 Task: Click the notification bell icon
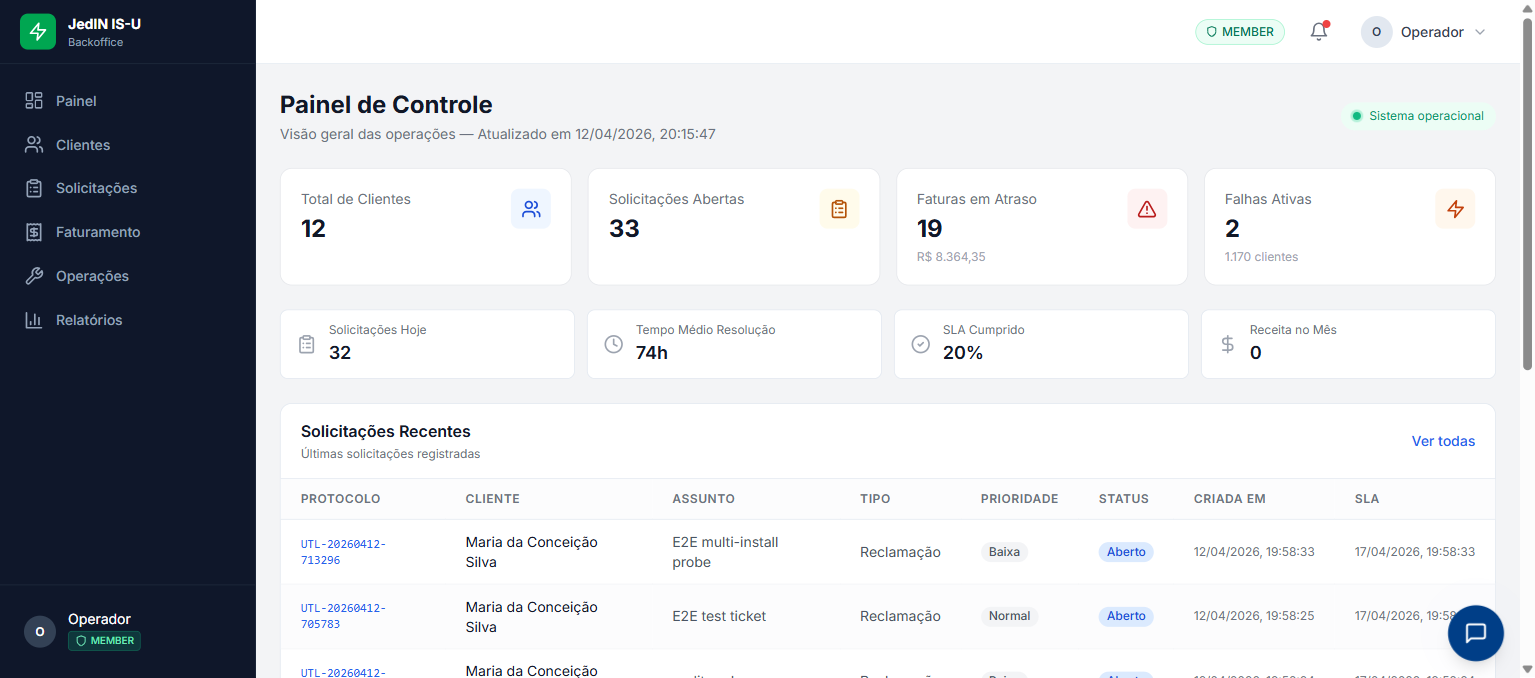click(x=1319, y=32)
